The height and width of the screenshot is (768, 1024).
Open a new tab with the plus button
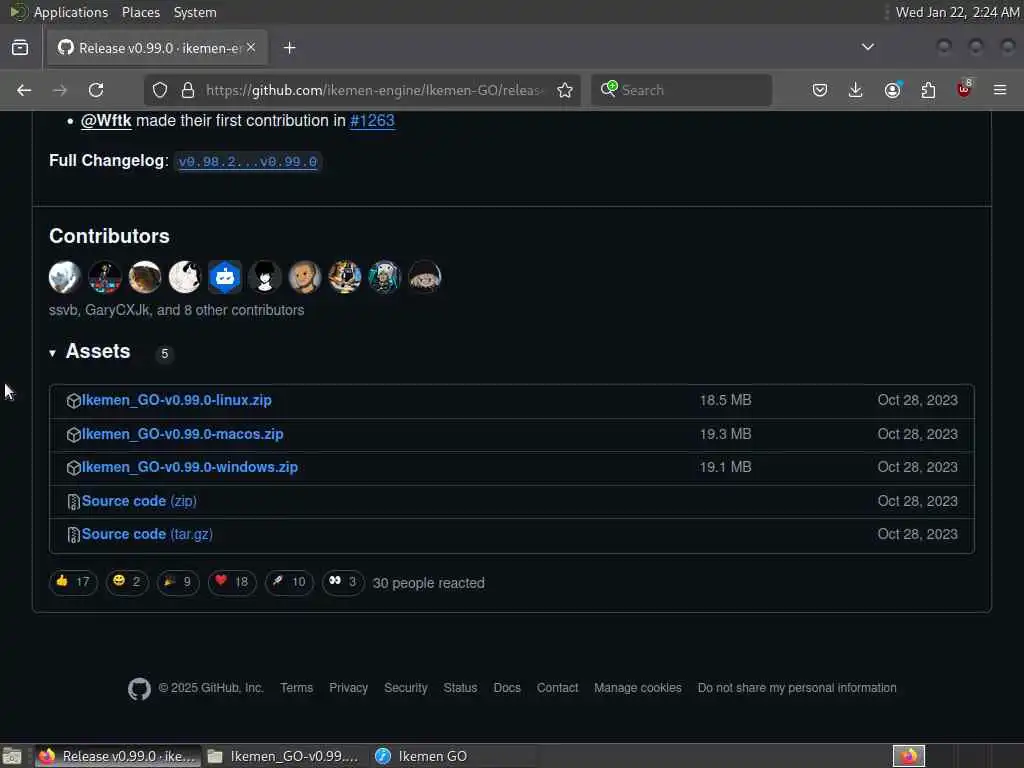290,48
